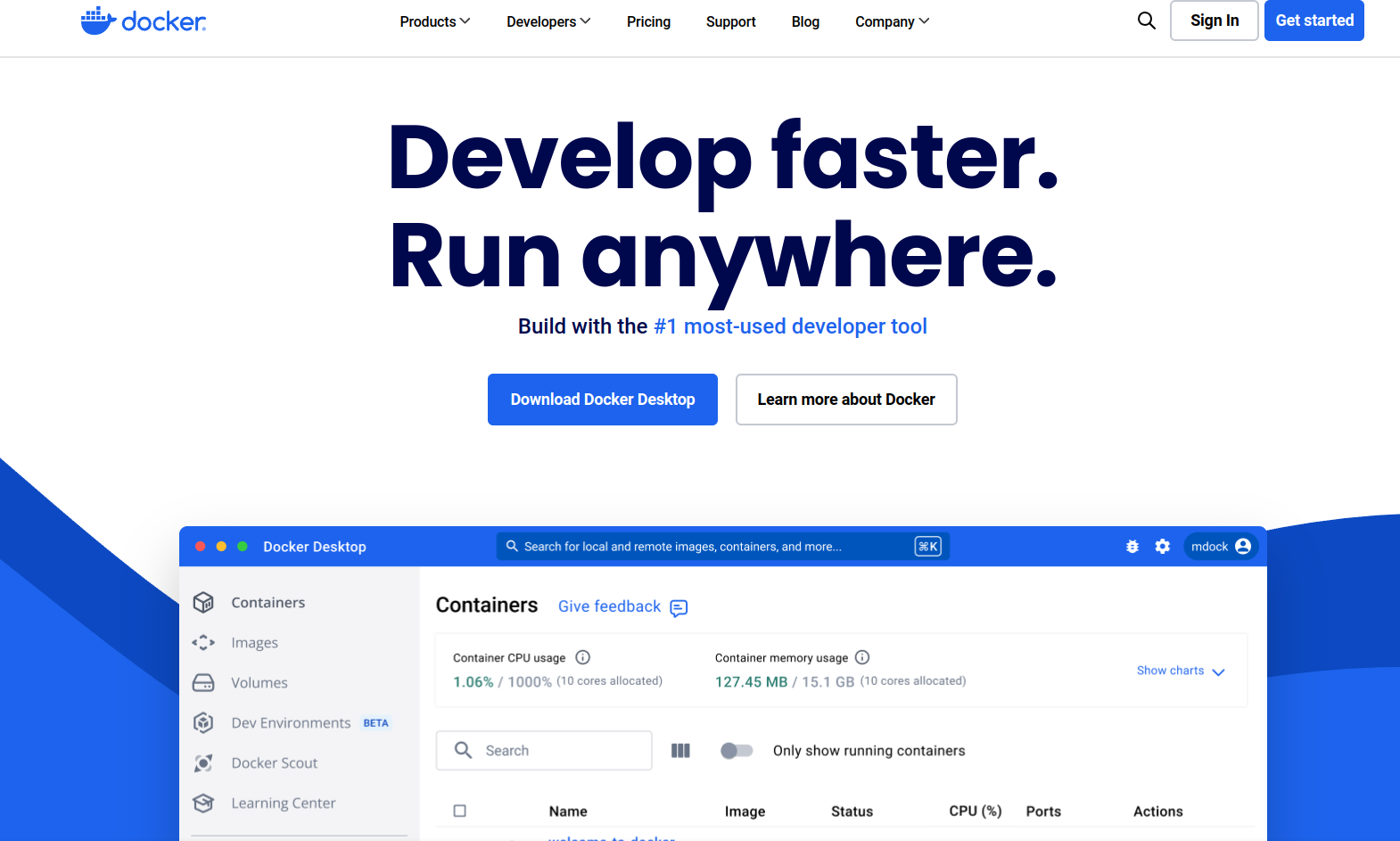
Task: Open the settings gear in Docker Desktop
Action: 1163,547
